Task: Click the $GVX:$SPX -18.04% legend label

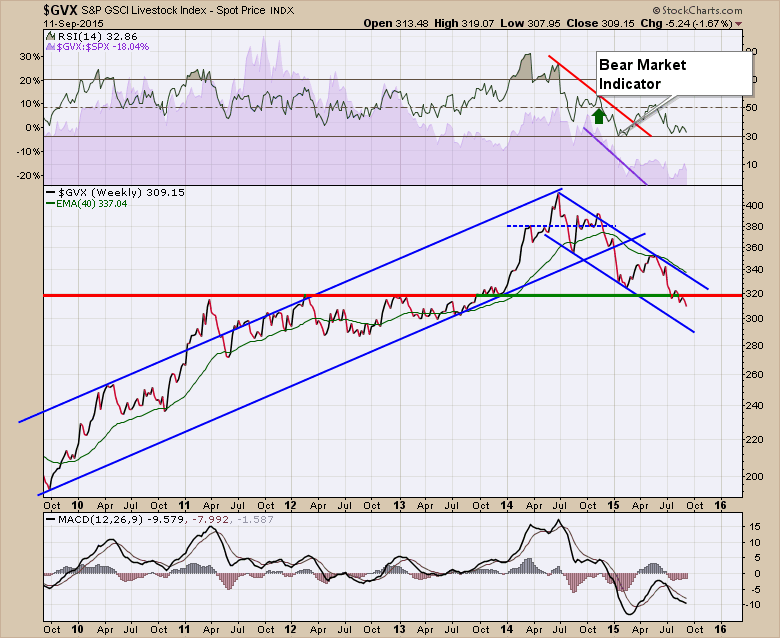Action: click(98, 47)
